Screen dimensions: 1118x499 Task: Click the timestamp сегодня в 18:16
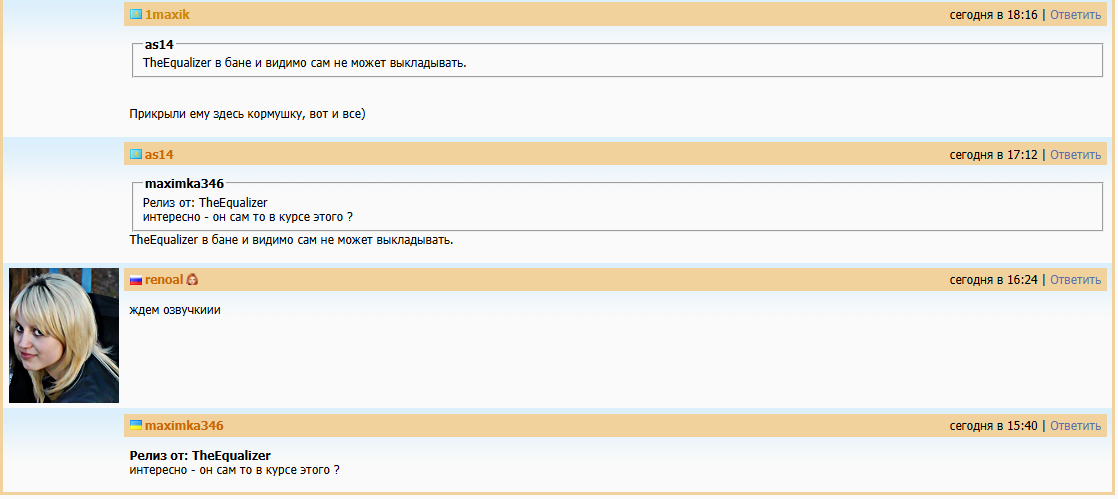click(994, 15)
